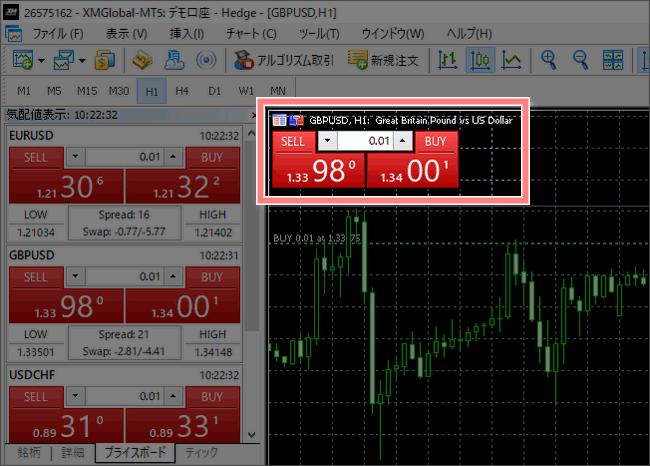
Task: Click Market Watch scrollbar up arrow
Action: click(252, 133)
